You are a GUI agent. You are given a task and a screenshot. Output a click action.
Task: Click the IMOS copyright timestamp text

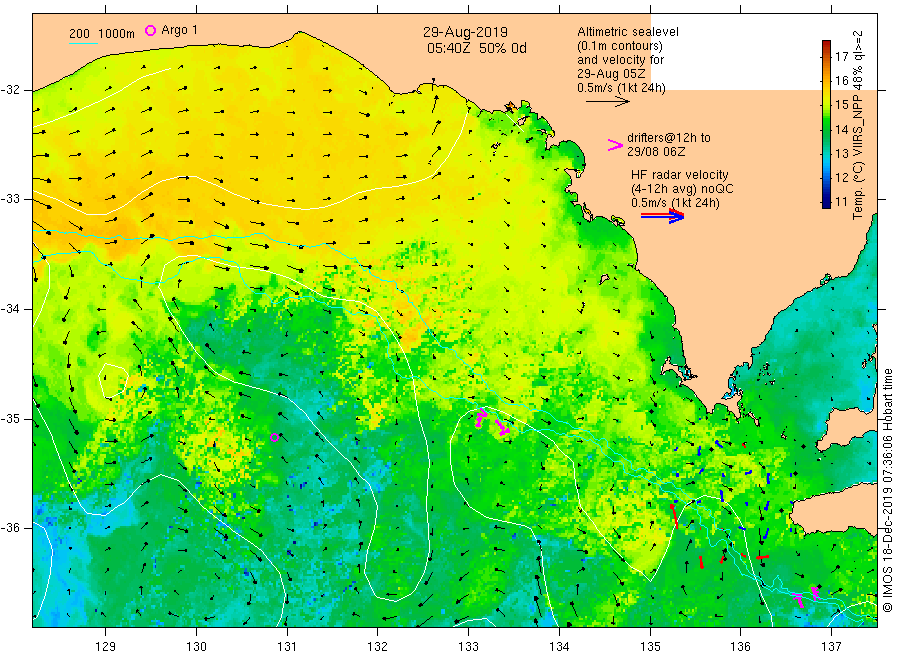pos(887,491)
